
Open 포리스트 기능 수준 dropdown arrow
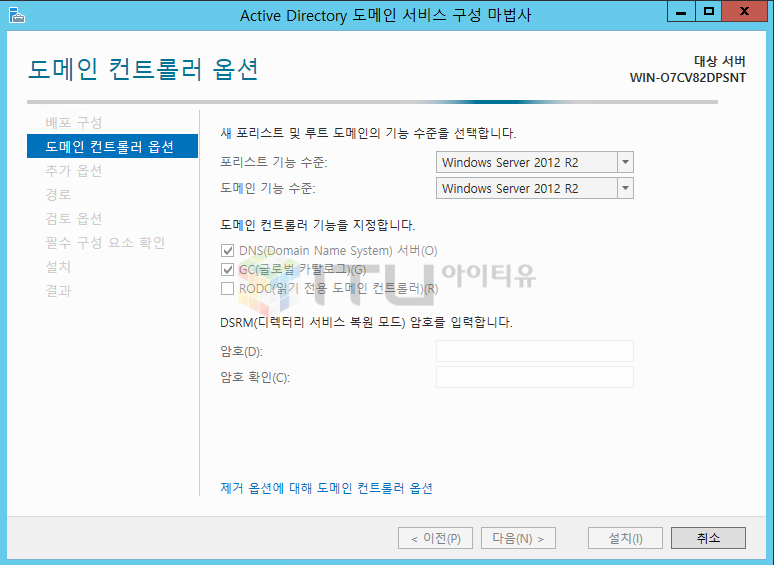[x=625, y=162]
